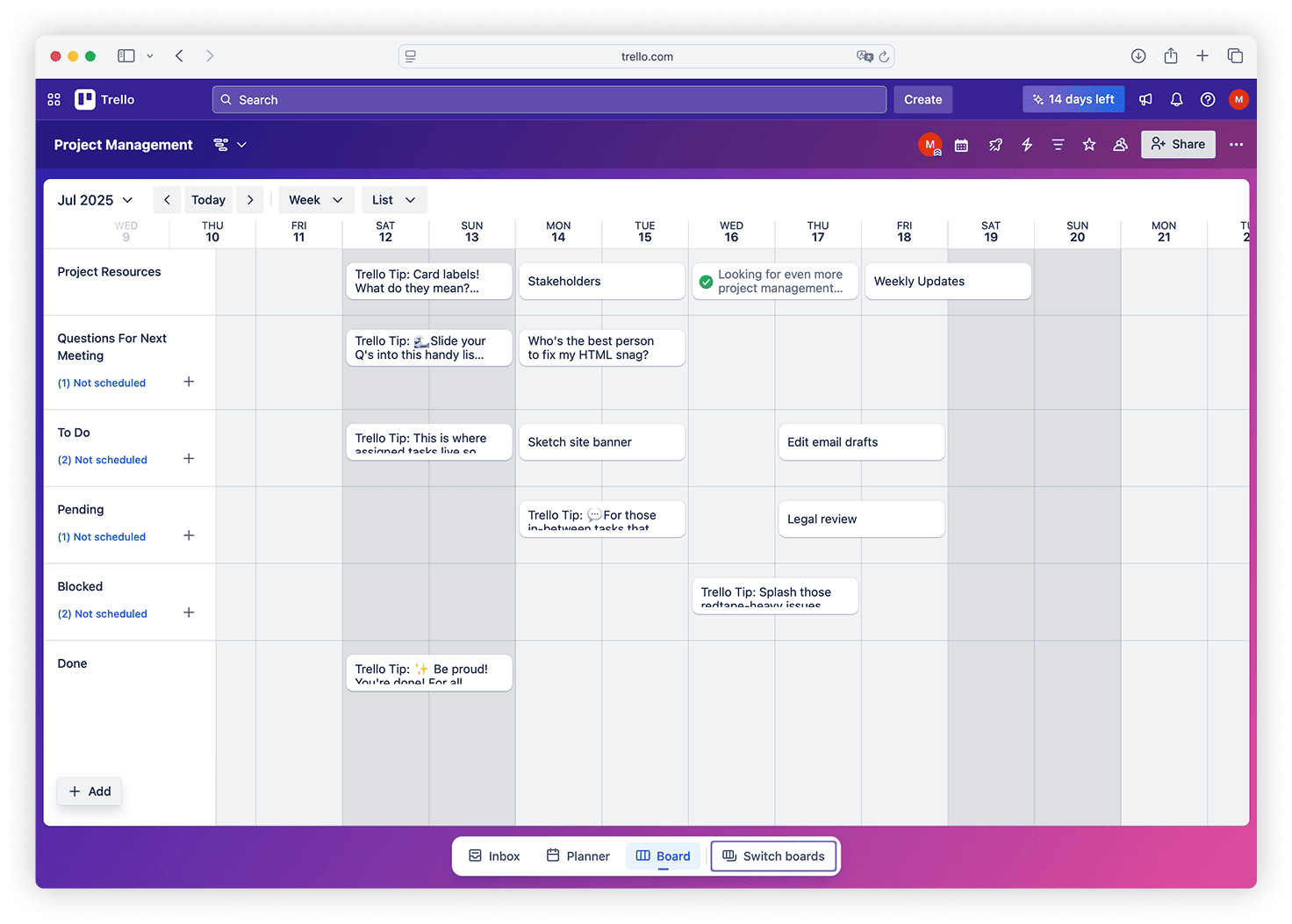This screenshot has height=924, width=1292.
Task: Open the Share dialog
Action: point(1178,144)
